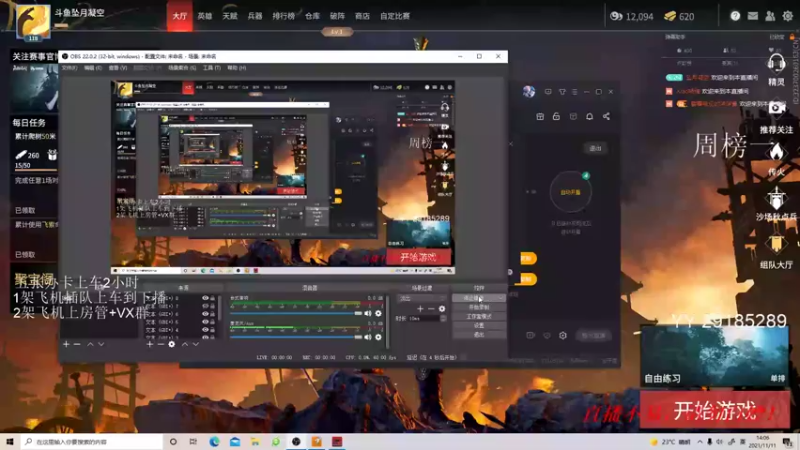Open the 精灵 headset icon
800x450 pixels.
pyautogui.click(x=776, y=64)
